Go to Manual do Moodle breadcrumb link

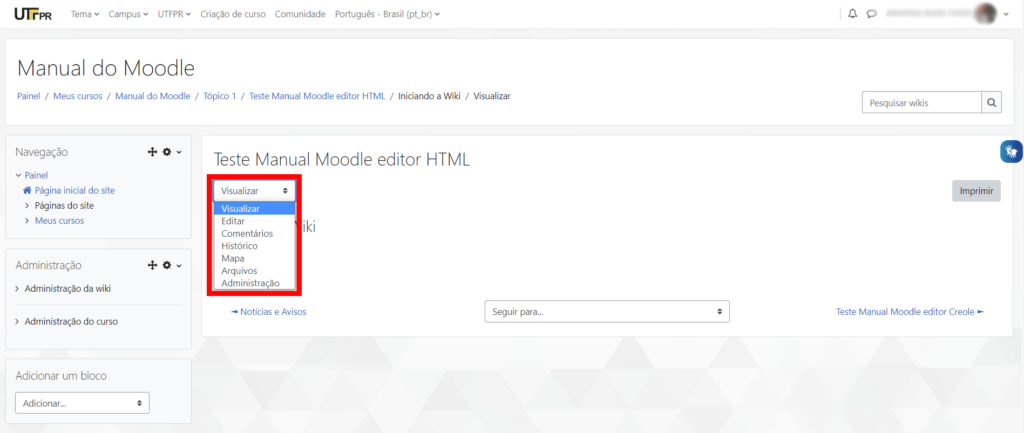153,96
